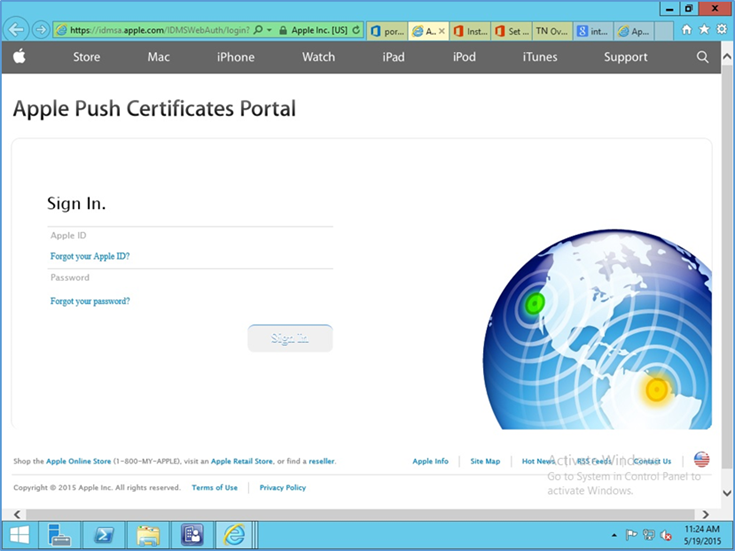Open the Windows Start button
735x551 pixels.
click(19, 535)
